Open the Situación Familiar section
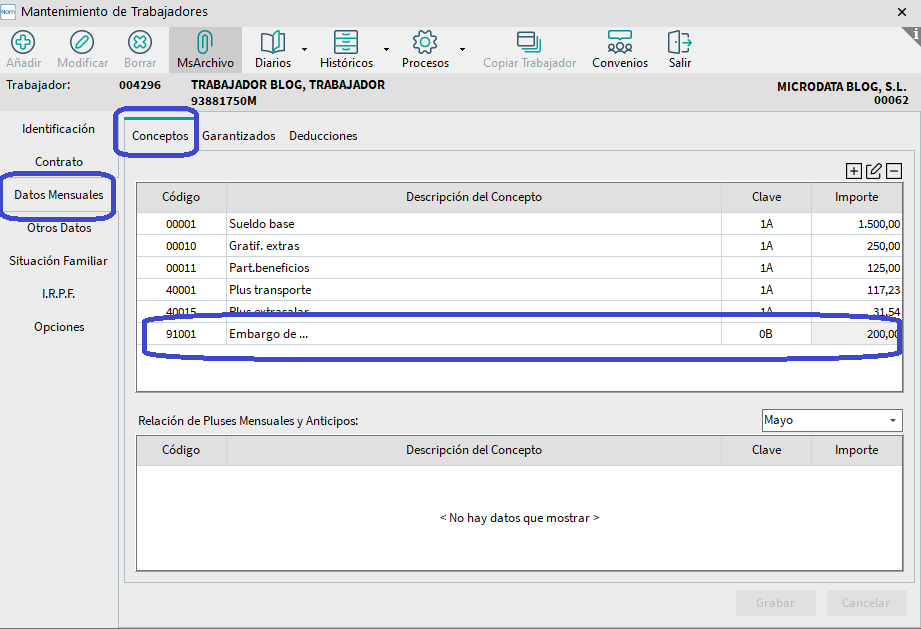921x629 pixels. tap(58, 261)
